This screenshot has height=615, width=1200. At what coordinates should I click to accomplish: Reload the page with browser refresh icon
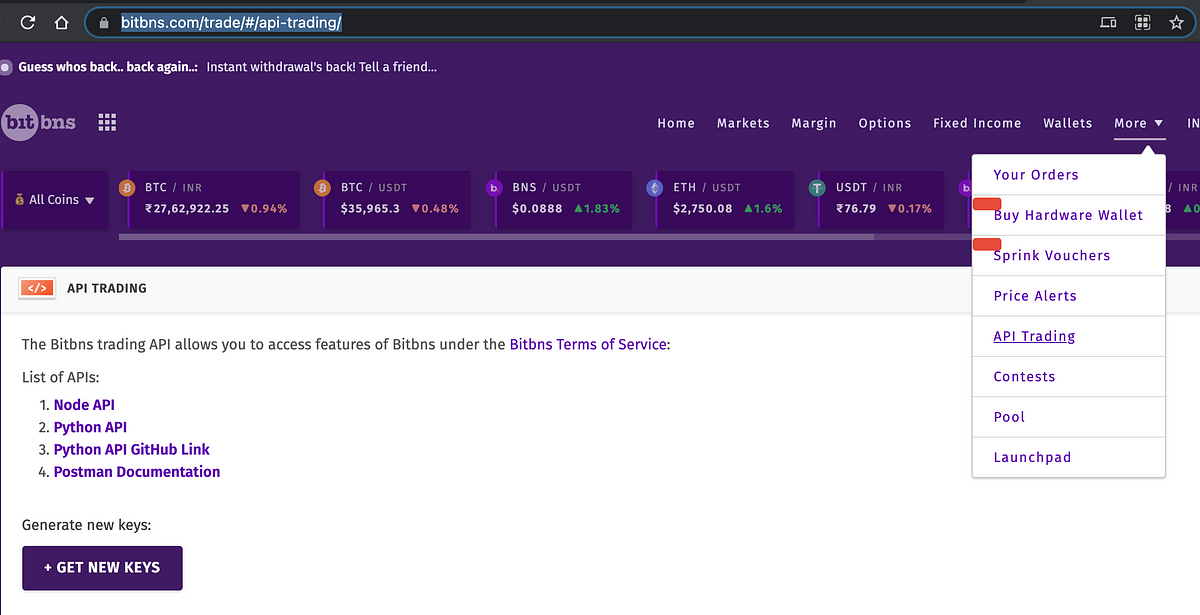click(28, 22)
